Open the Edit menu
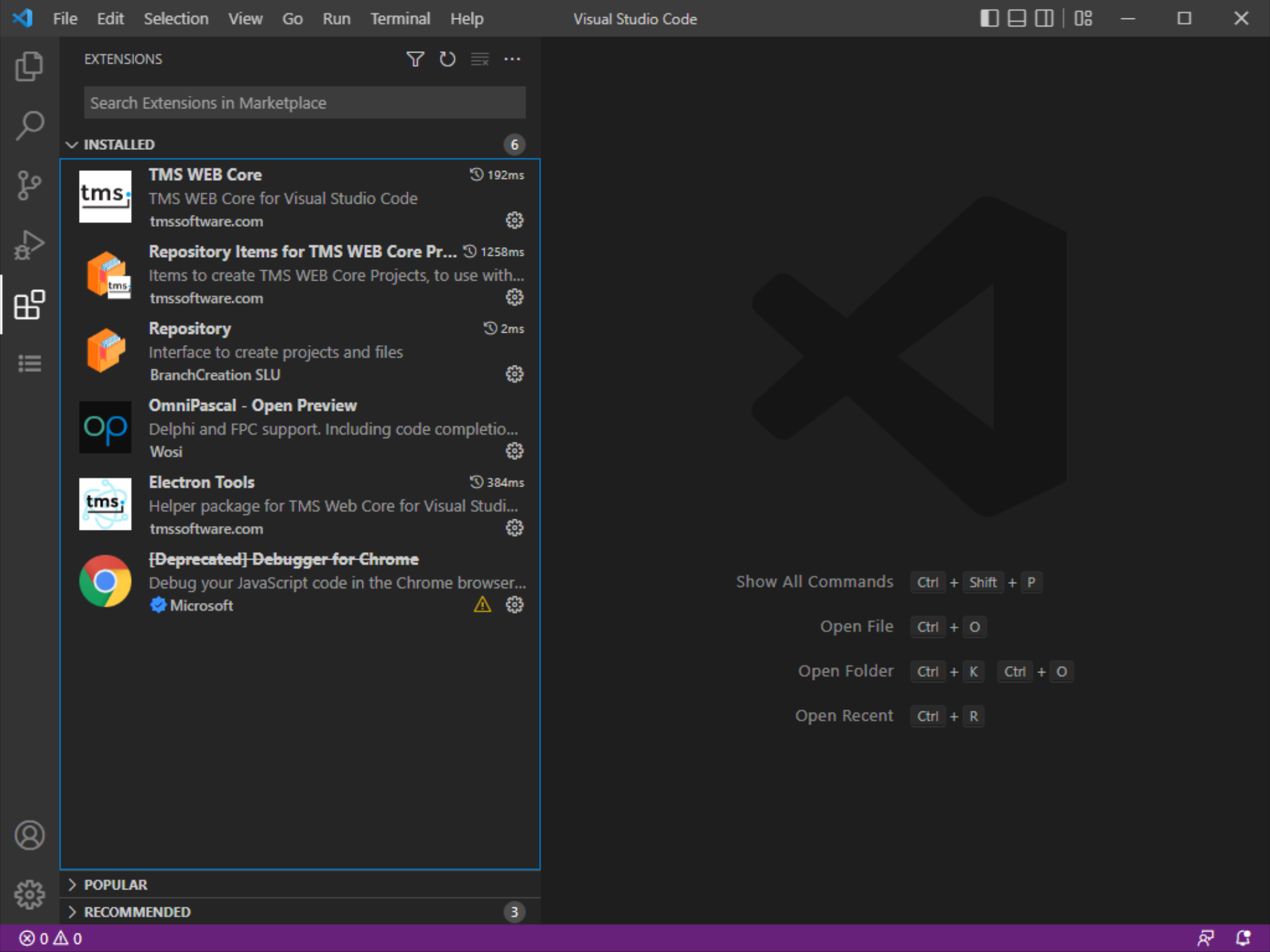The height and width of the screenshot is (952, 1270). [x=110, y=18]
